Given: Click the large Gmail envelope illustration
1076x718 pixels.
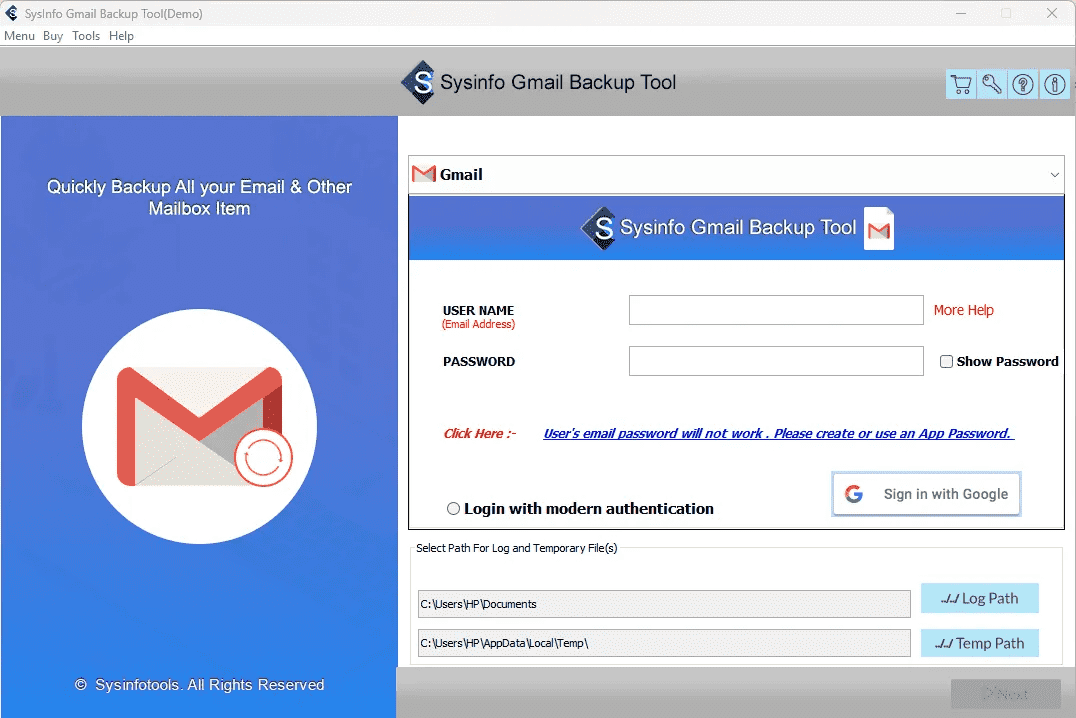Looking at the screenshot, I should (x=200, y=427).
